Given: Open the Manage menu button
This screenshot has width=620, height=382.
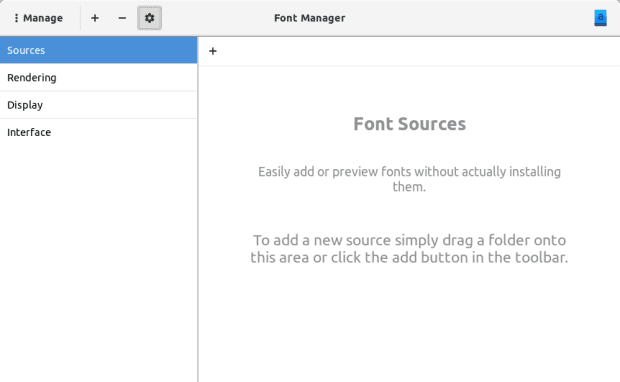Looking at the screenshot, I should click(38, 18).
